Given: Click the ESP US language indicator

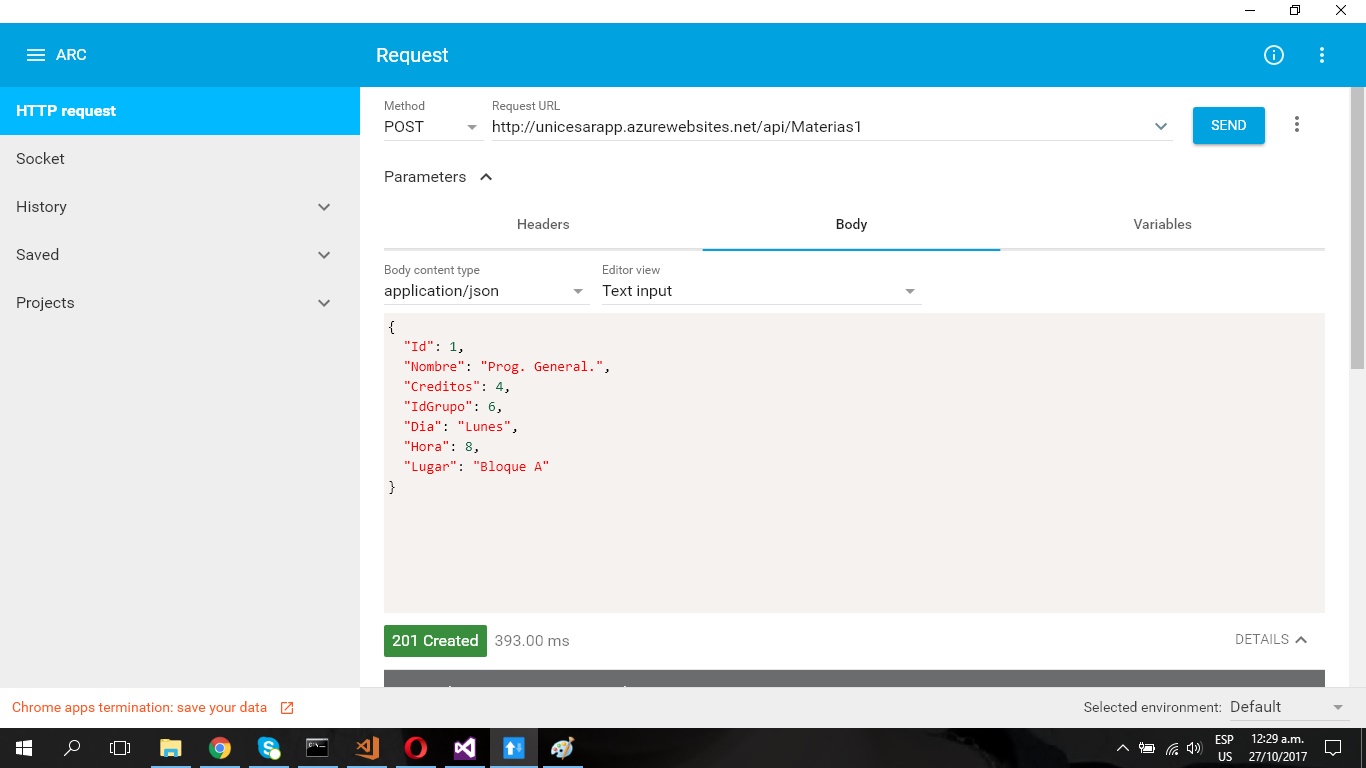Looking at the screenshot, I should pyautogui.click(x=1224, y=748).
